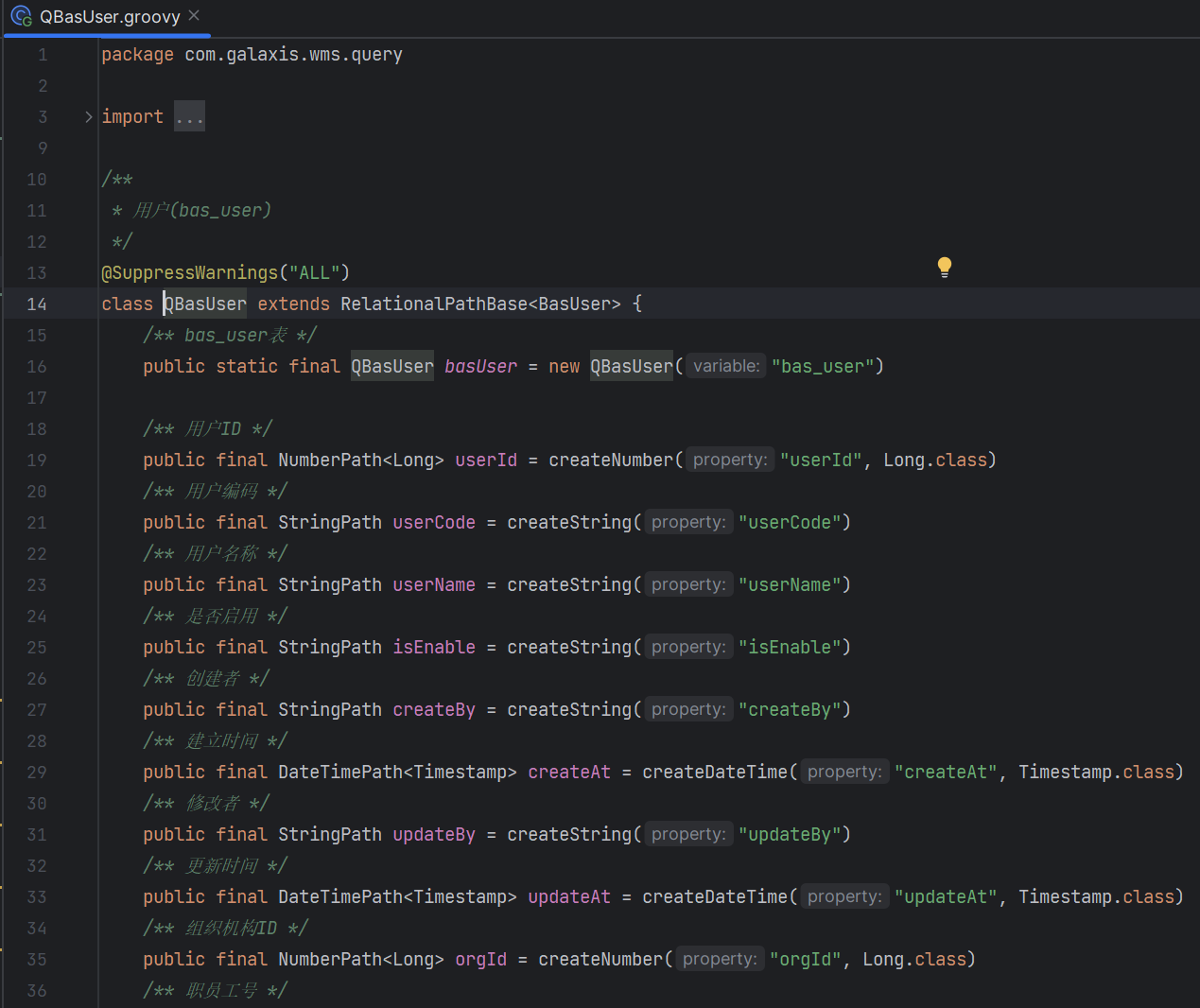
Task: Click the basUser static field name
Action: point(480,366)
